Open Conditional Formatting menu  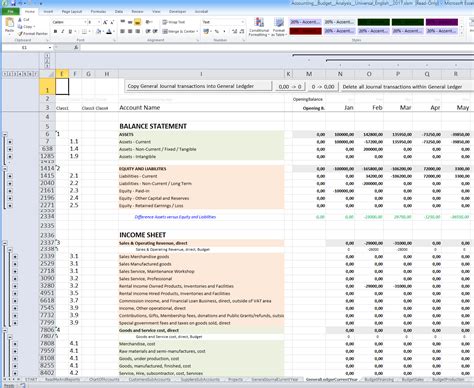pos(258,27)
